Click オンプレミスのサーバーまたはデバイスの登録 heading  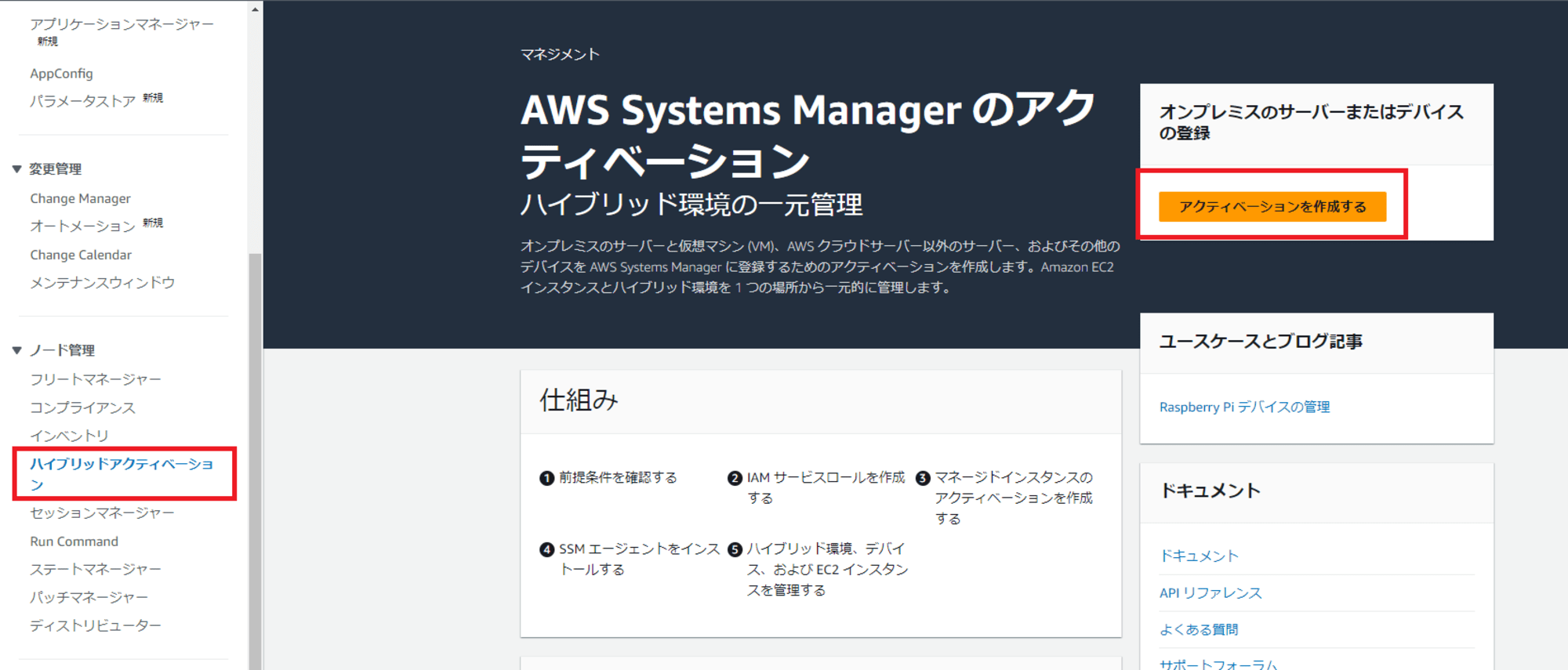[x=1311, y=122]
